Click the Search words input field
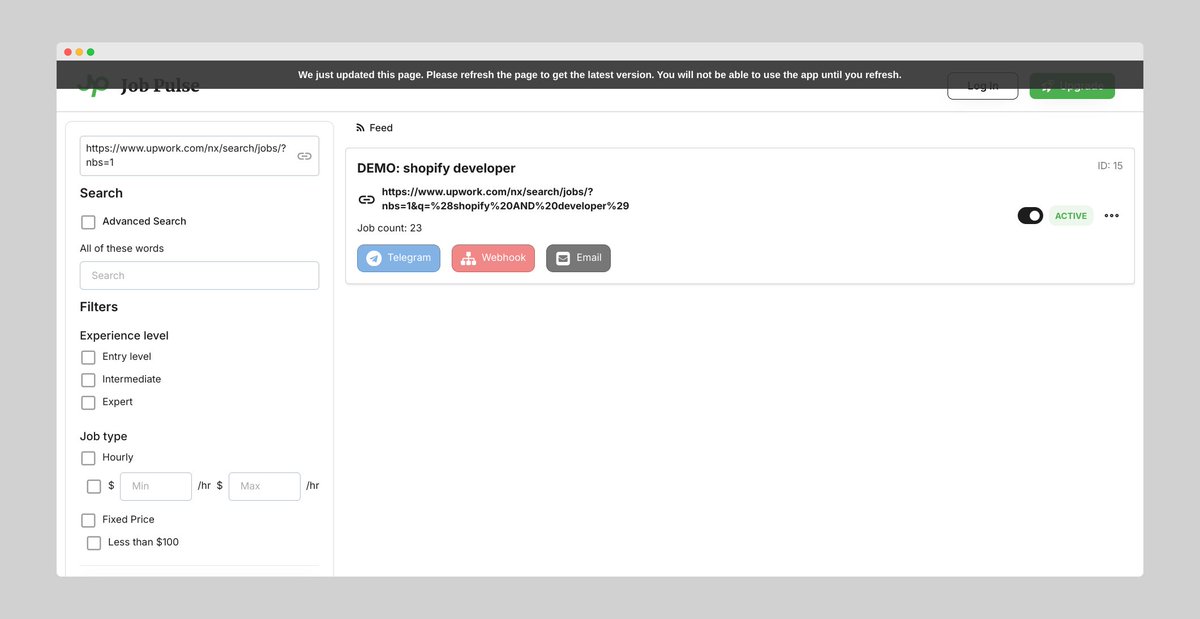The width and height of the screenshot is (1200, 619). 199,276
